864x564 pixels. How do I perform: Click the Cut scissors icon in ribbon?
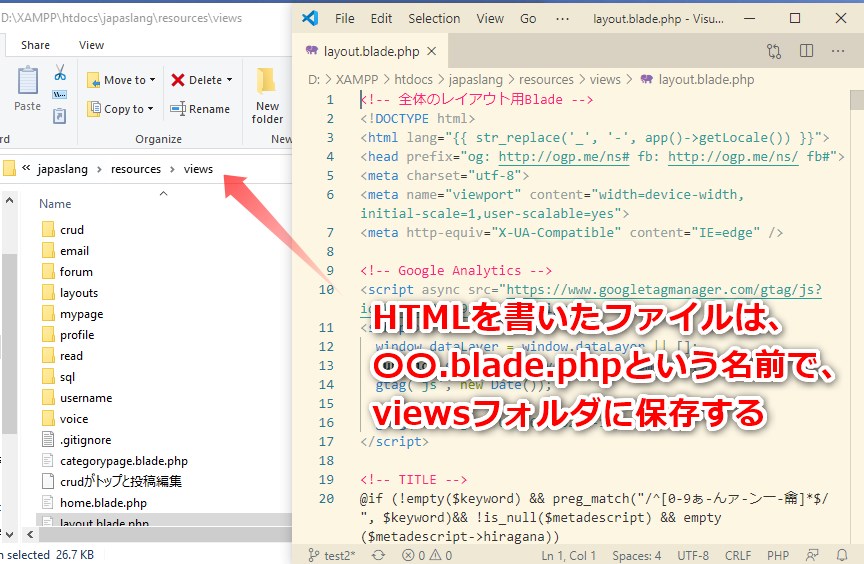60,73
